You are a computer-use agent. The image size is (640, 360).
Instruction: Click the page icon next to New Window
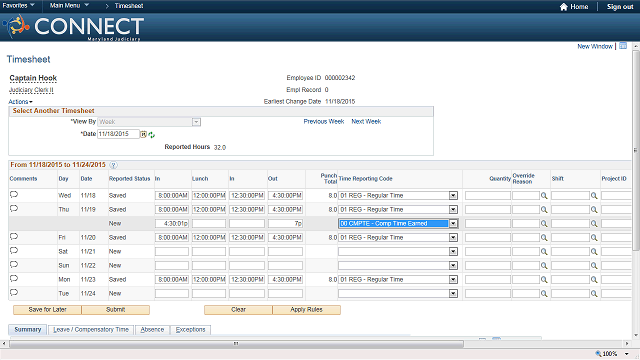(x=623, y=46)
